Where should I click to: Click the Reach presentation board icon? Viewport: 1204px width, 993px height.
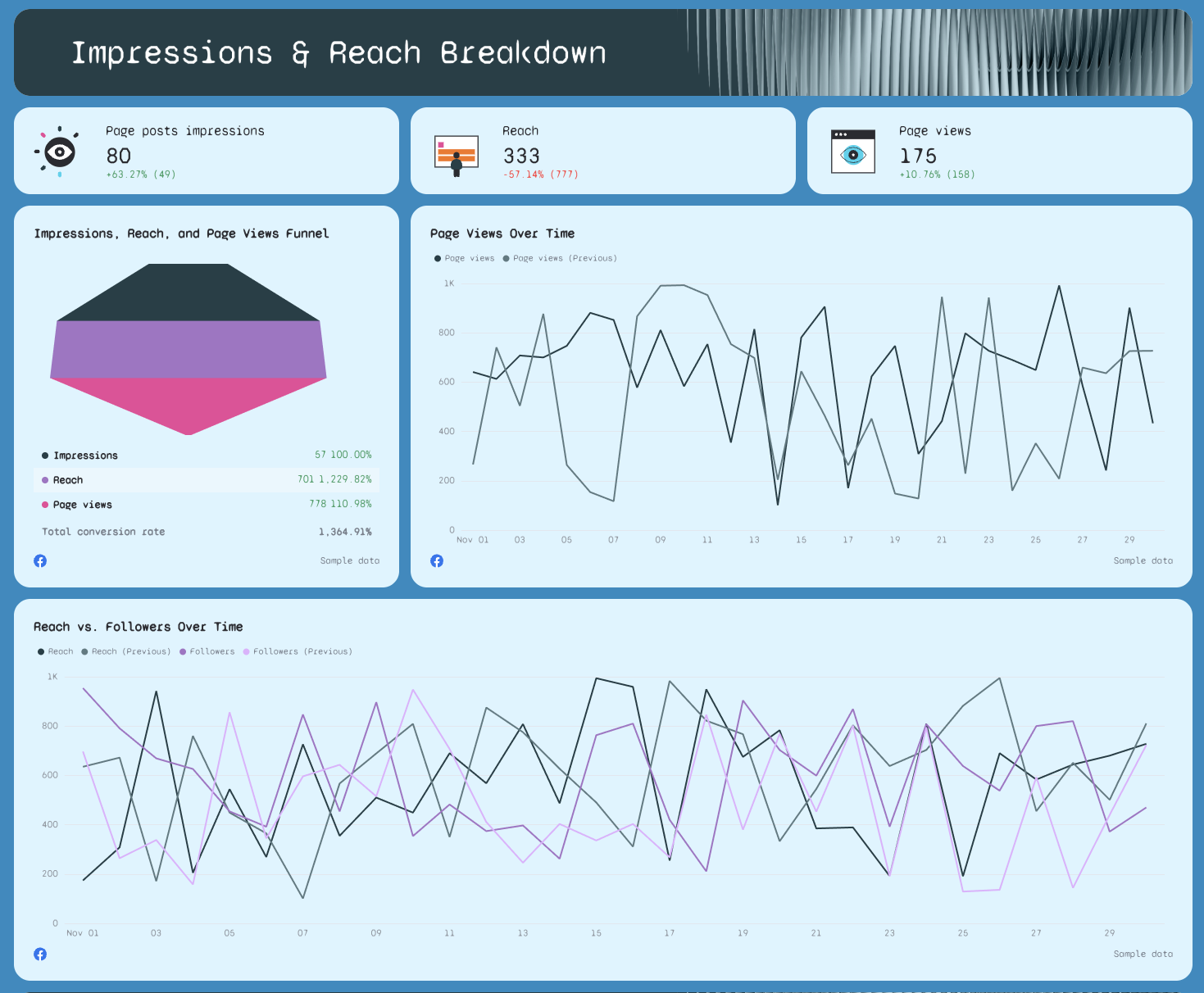click(x=456, y=152)
